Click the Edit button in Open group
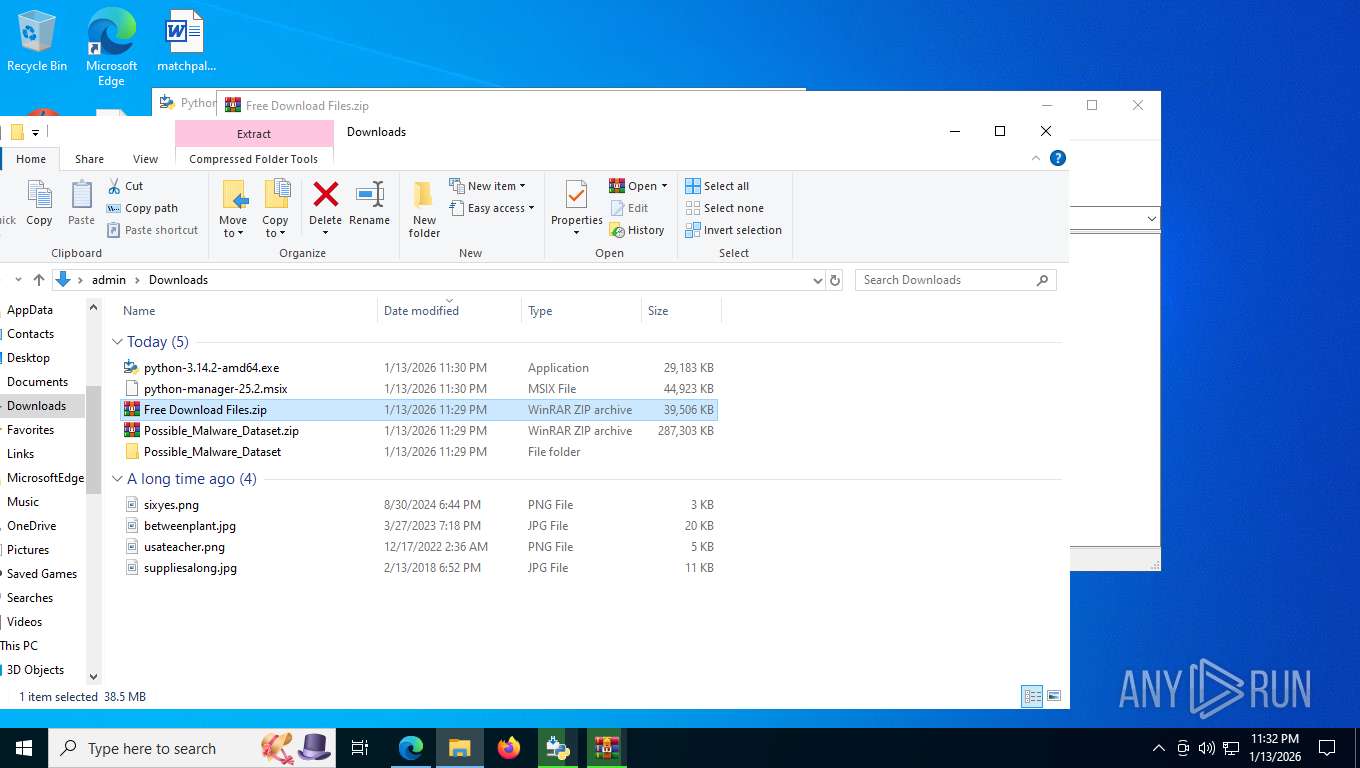 pyautogui.click(x=629, y=208)
